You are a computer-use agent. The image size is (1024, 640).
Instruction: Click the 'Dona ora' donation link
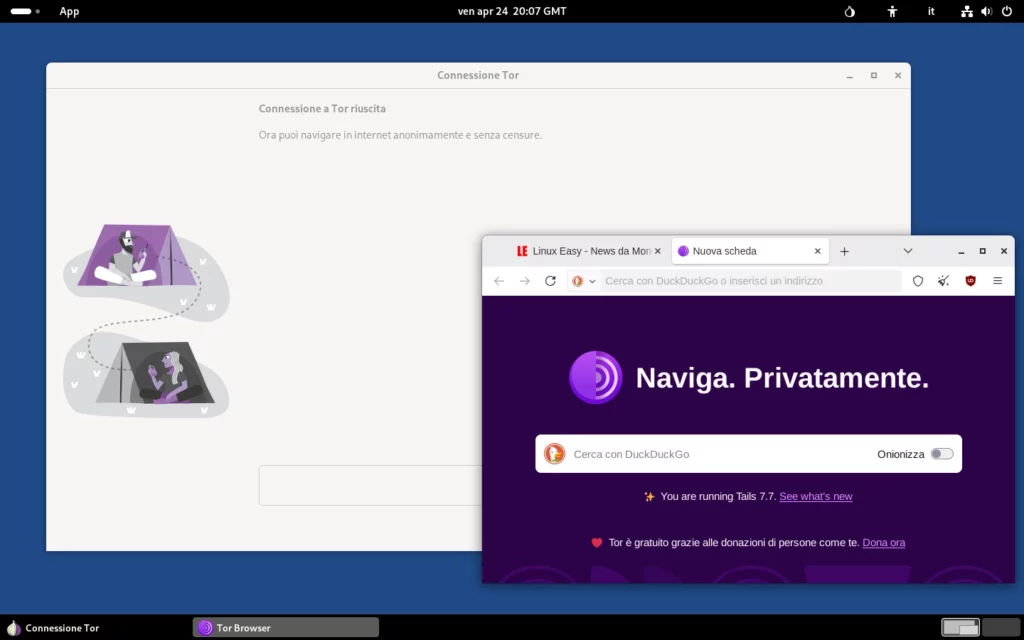(x=883, y=542)
